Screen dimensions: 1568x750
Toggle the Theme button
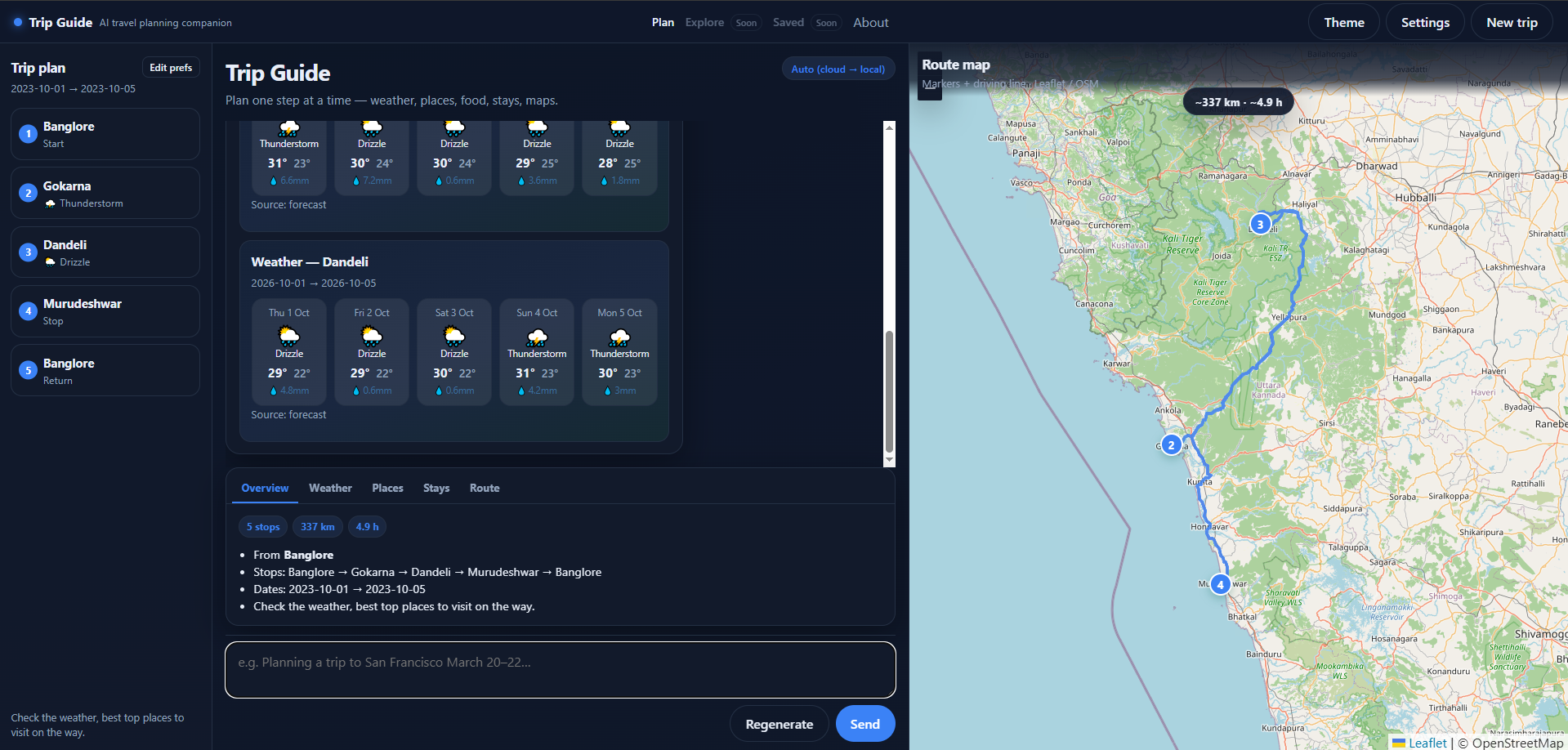pyautogui.click(x=1344, y=22)
